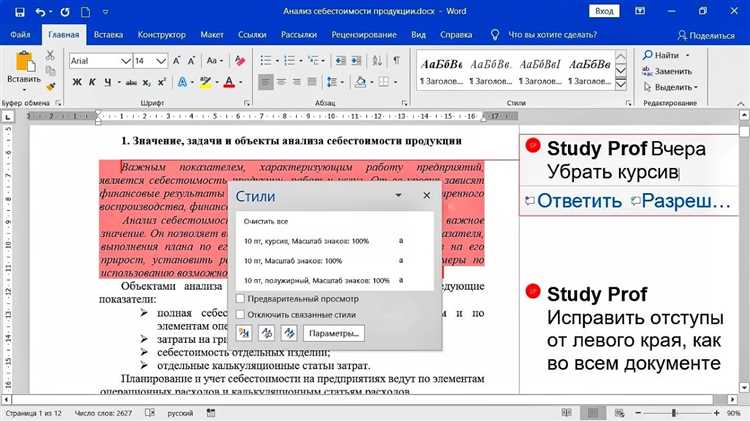The image size is (750, 421).
Task: Decrease paragraph indent
Action: click(x=341, y=61)
